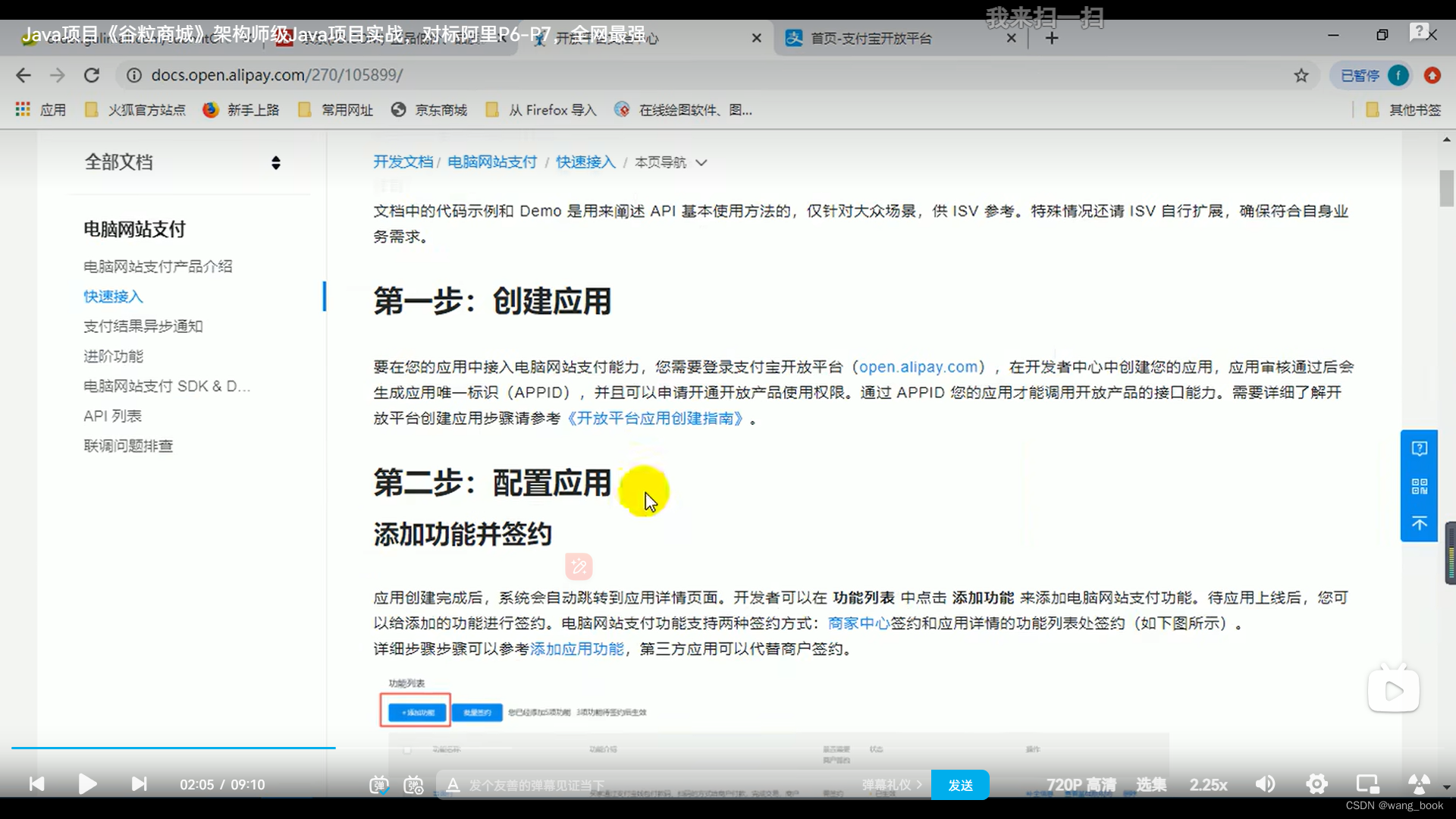Open the 选集 episode selector
Viewport: 1456px width, 819px height.
pos(1151,785)
